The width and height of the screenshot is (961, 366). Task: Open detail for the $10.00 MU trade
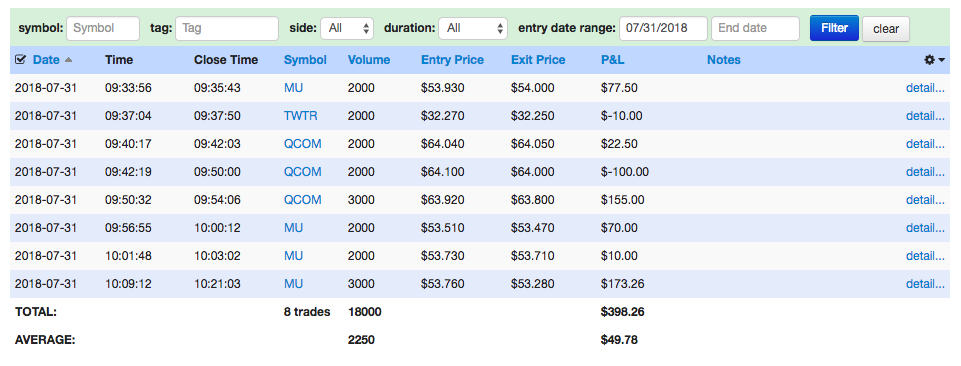coord(925,256)
